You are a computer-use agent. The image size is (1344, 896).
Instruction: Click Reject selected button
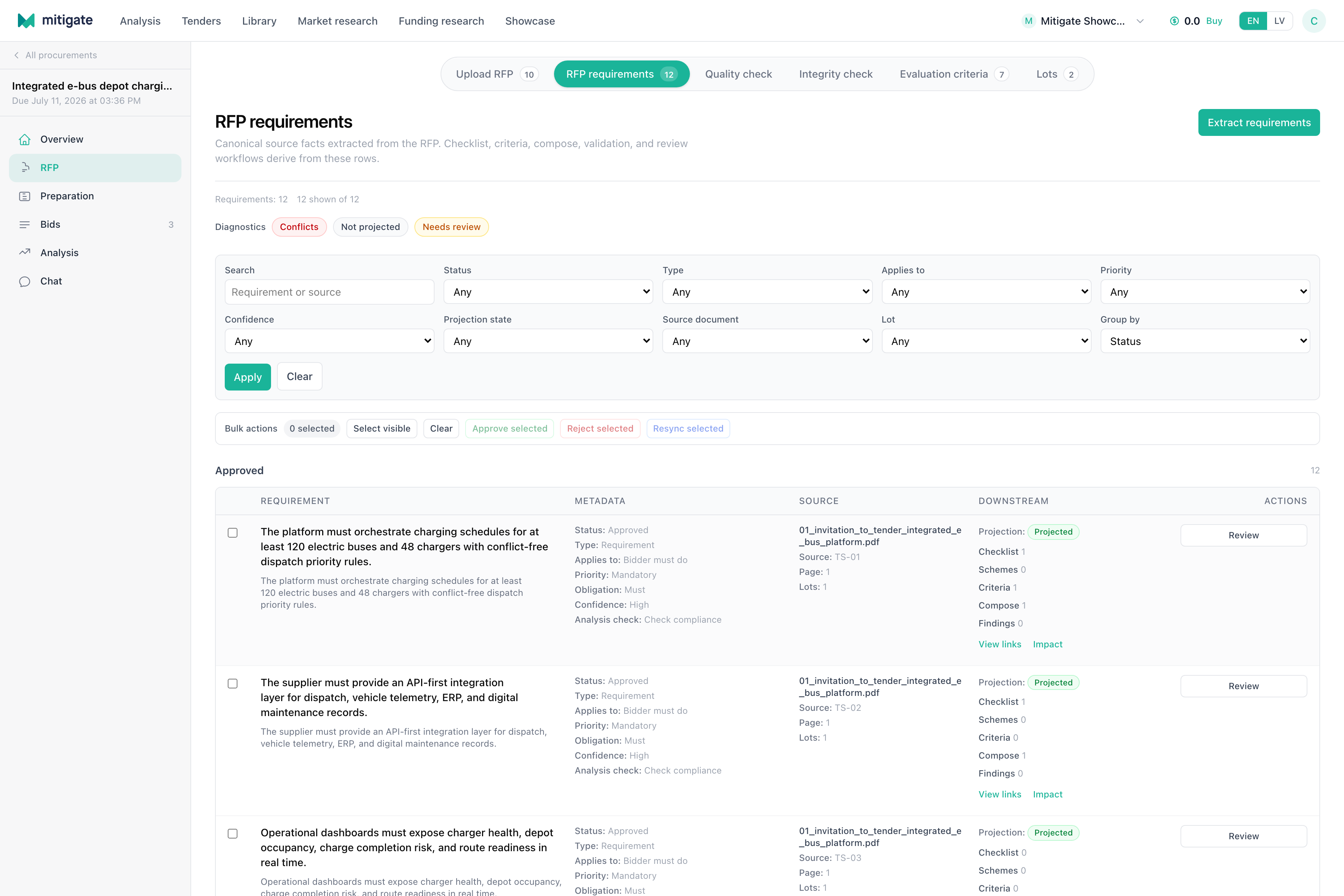(x=600, y=429)
